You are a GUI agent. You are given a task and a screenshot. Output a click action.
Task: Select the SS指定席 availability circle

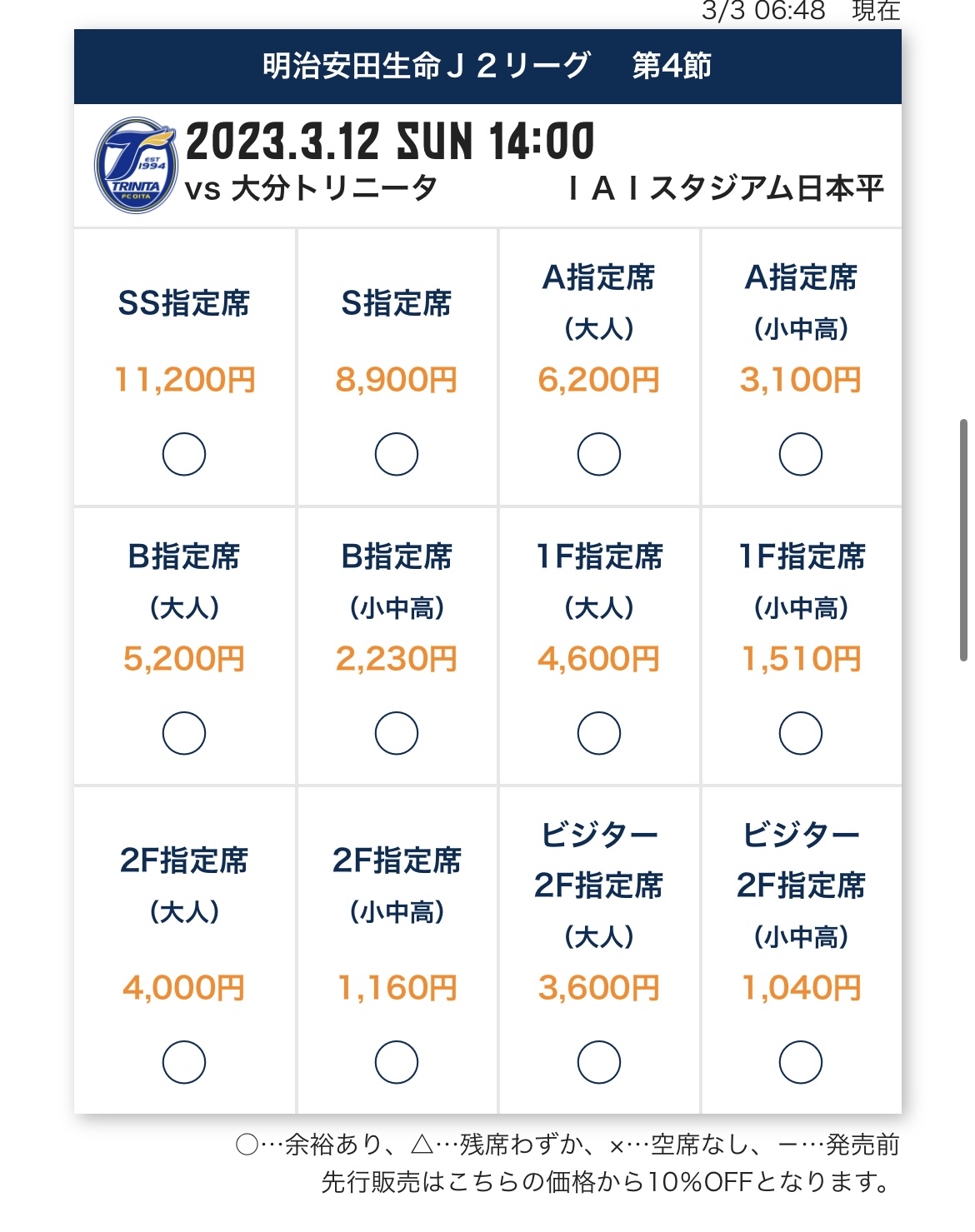(x=184, y=454)
